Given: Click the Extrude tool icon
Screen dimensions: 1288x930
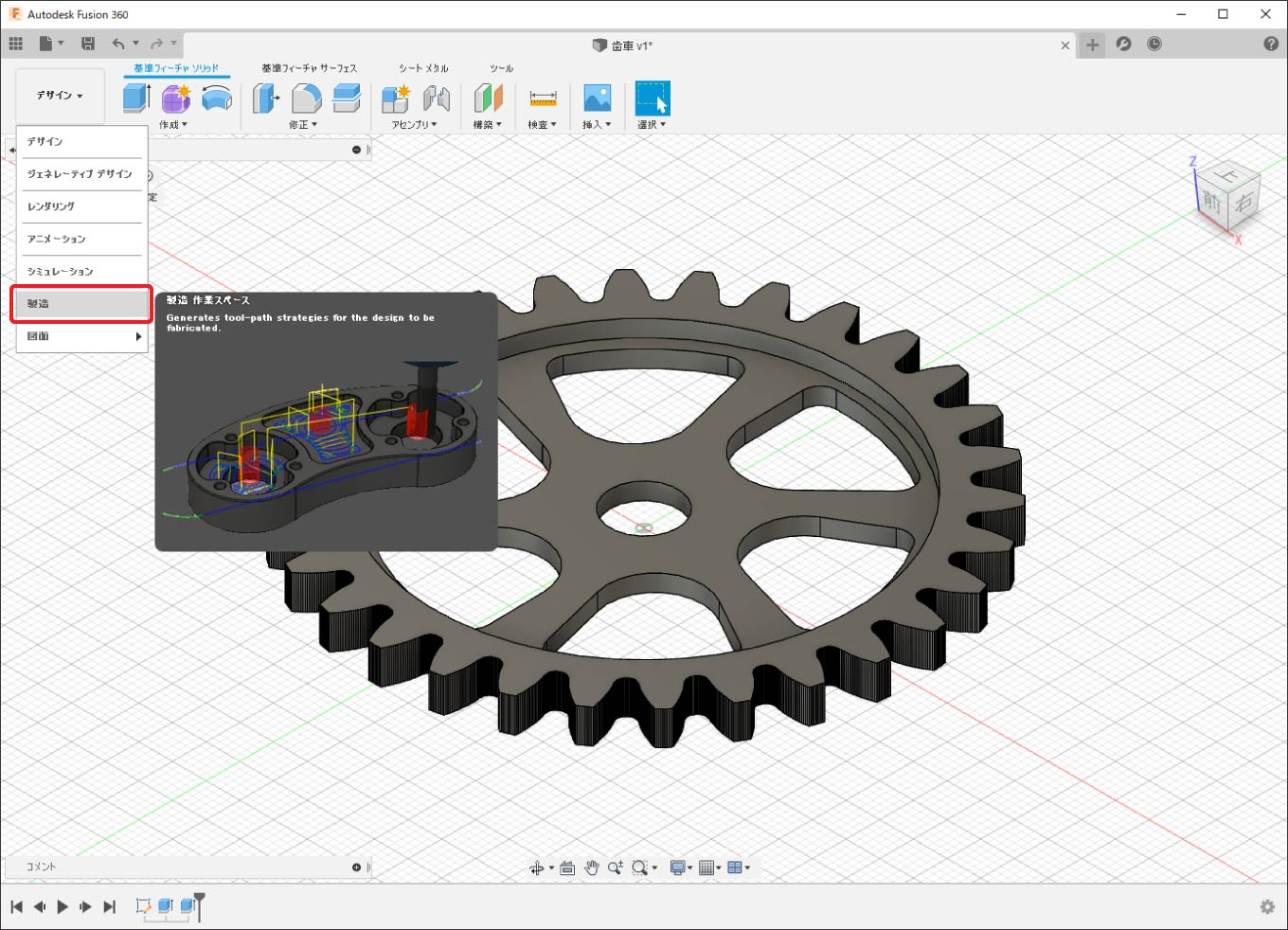Looking at the screenshot, I should (x=136, y=98).
